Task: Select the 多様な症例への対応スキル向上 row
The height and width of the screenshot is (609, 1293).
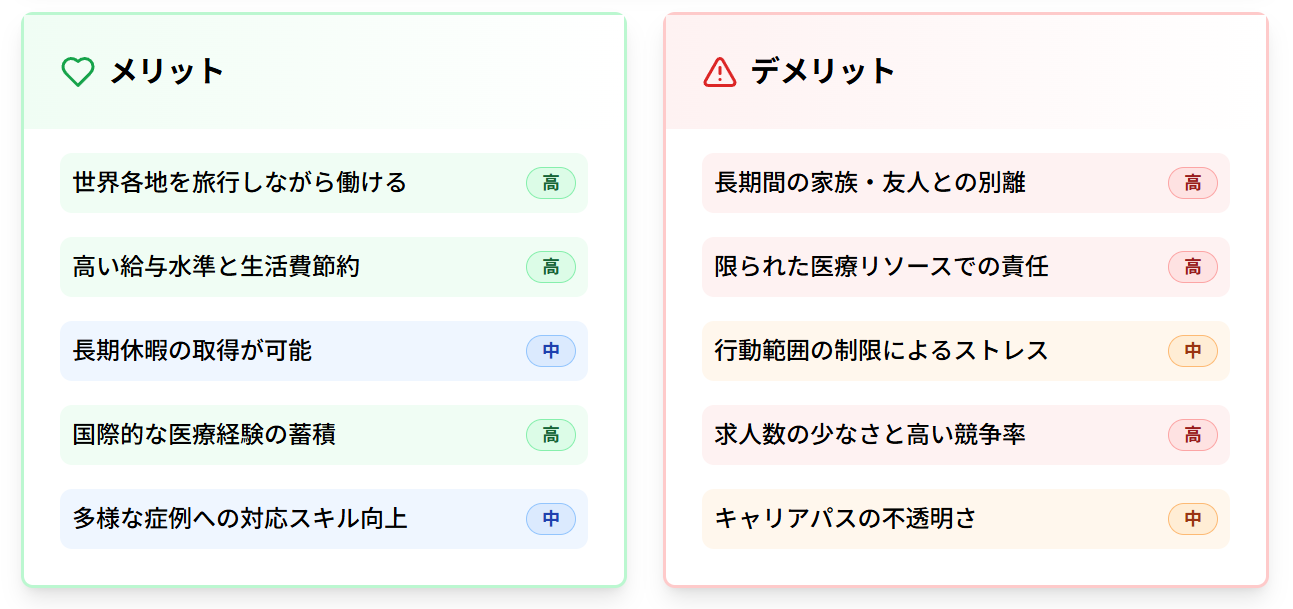Action: point(324,519)
